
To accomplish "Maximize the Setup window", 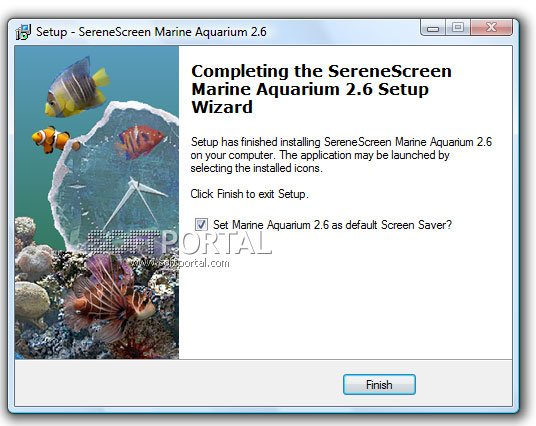I will [x=458, y=28].
